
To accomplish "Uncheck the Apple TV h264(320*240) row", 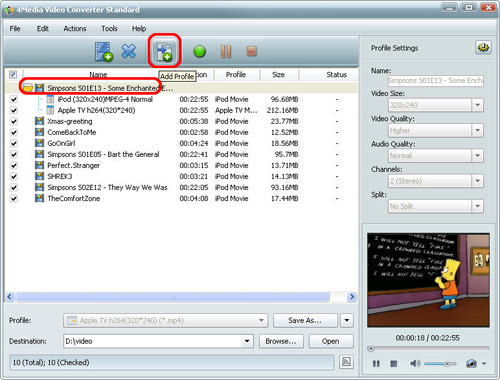I will [x=13, y=110].
